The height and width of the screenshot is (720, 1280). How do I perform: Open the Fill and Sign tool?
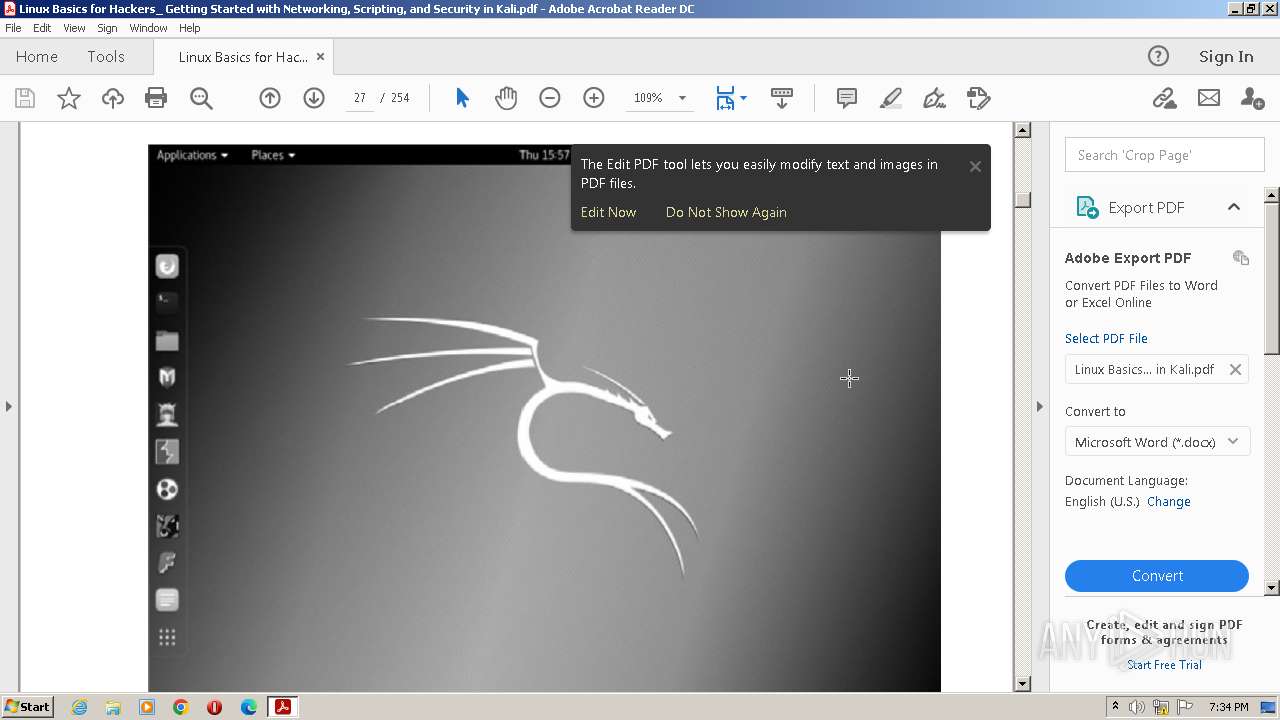click(x=934, y=98)
